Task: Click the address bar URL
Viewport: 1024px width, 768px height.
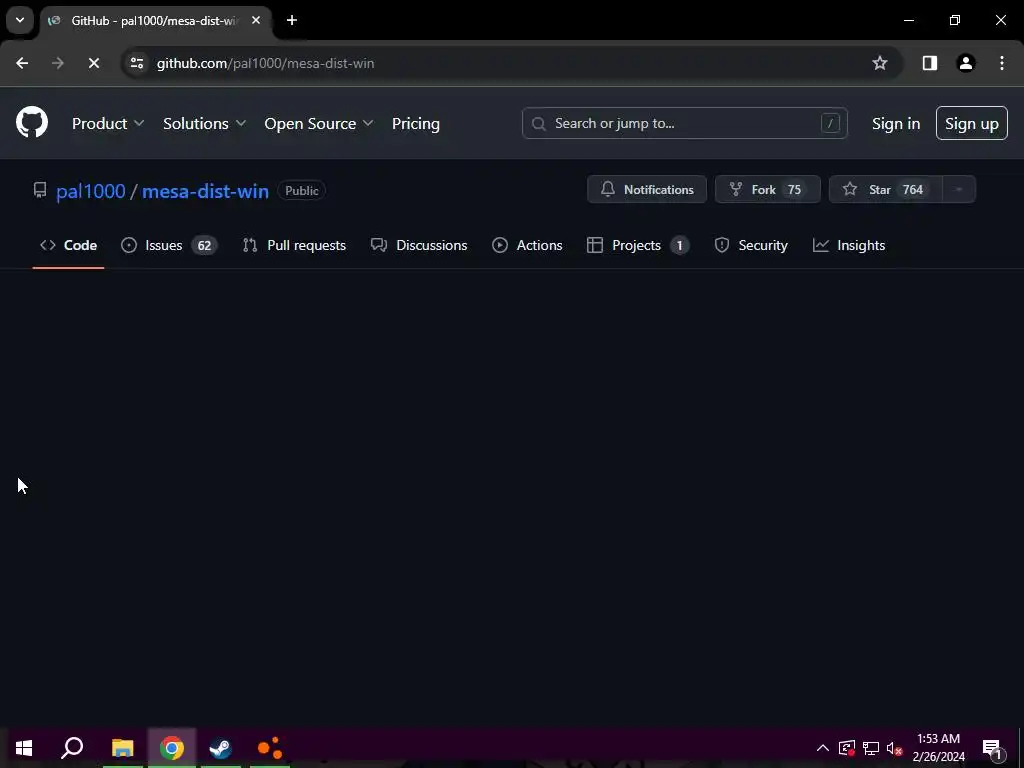Action: [265, 63]
